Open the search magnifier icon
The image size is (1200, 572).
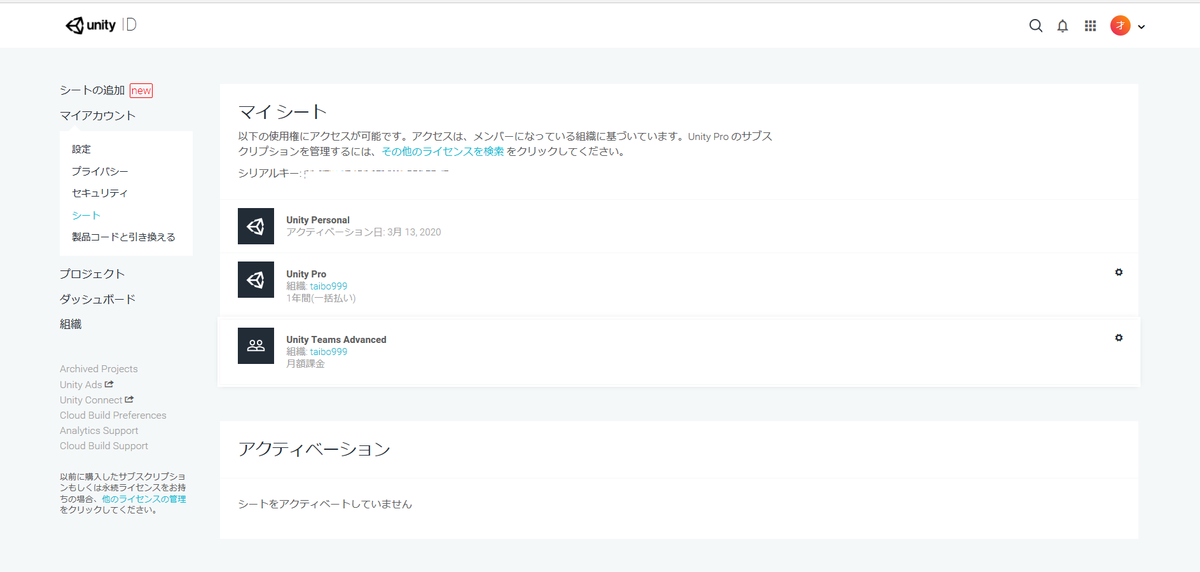[1036, 26]
